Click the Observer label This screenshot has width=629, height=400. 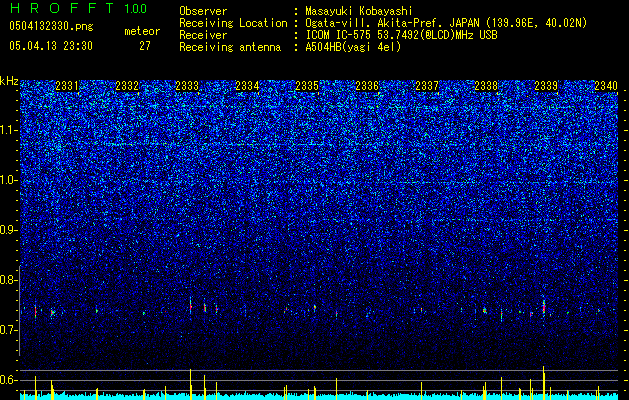pos(203,11)
